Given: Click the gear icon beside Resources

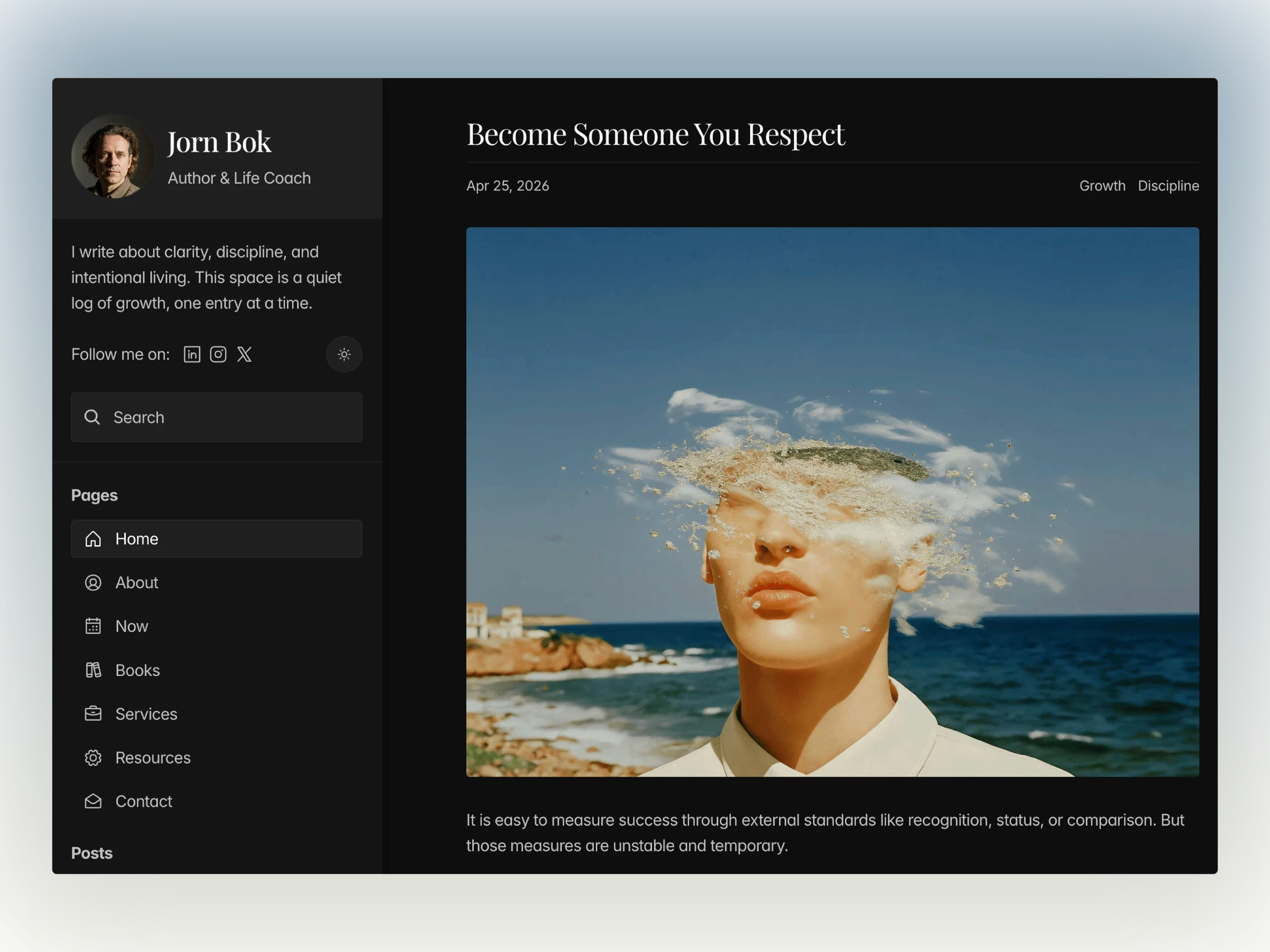Looking at the screenshot, I should tap(93, 758).
